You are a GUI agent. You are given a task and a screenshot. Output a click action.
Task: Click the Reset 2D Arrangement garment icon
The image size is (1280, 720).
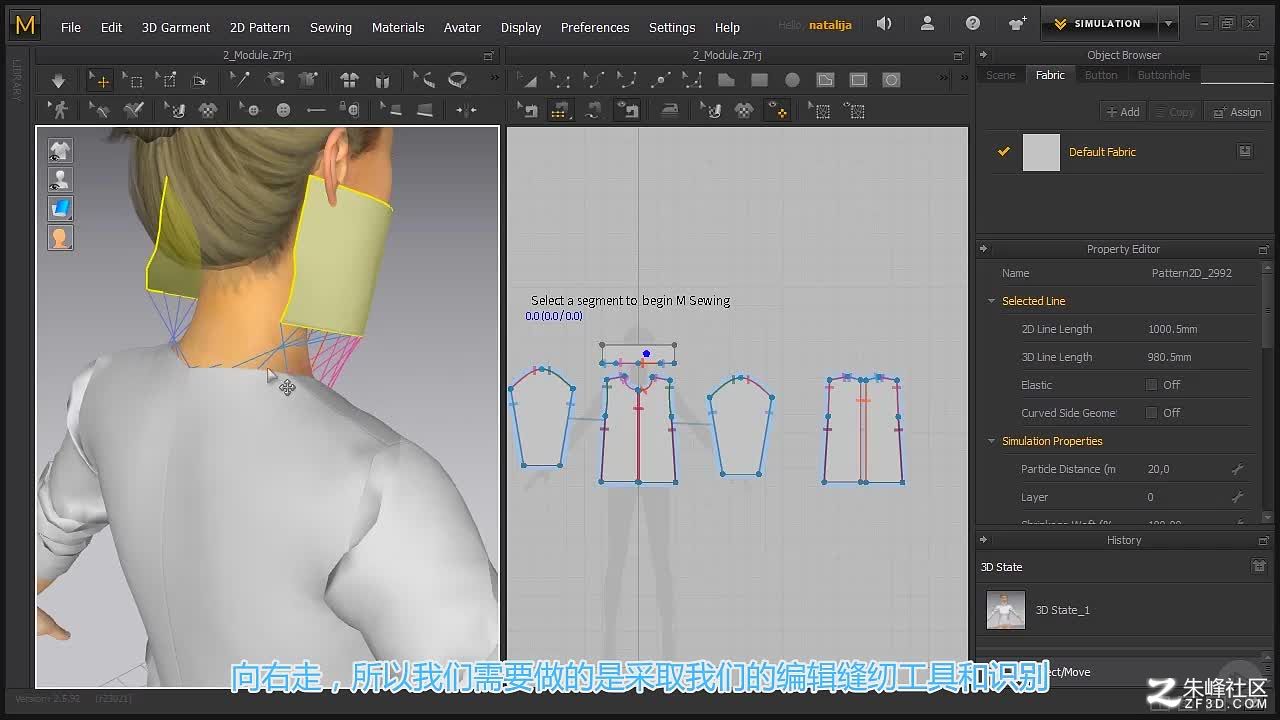tap(349, 80)
